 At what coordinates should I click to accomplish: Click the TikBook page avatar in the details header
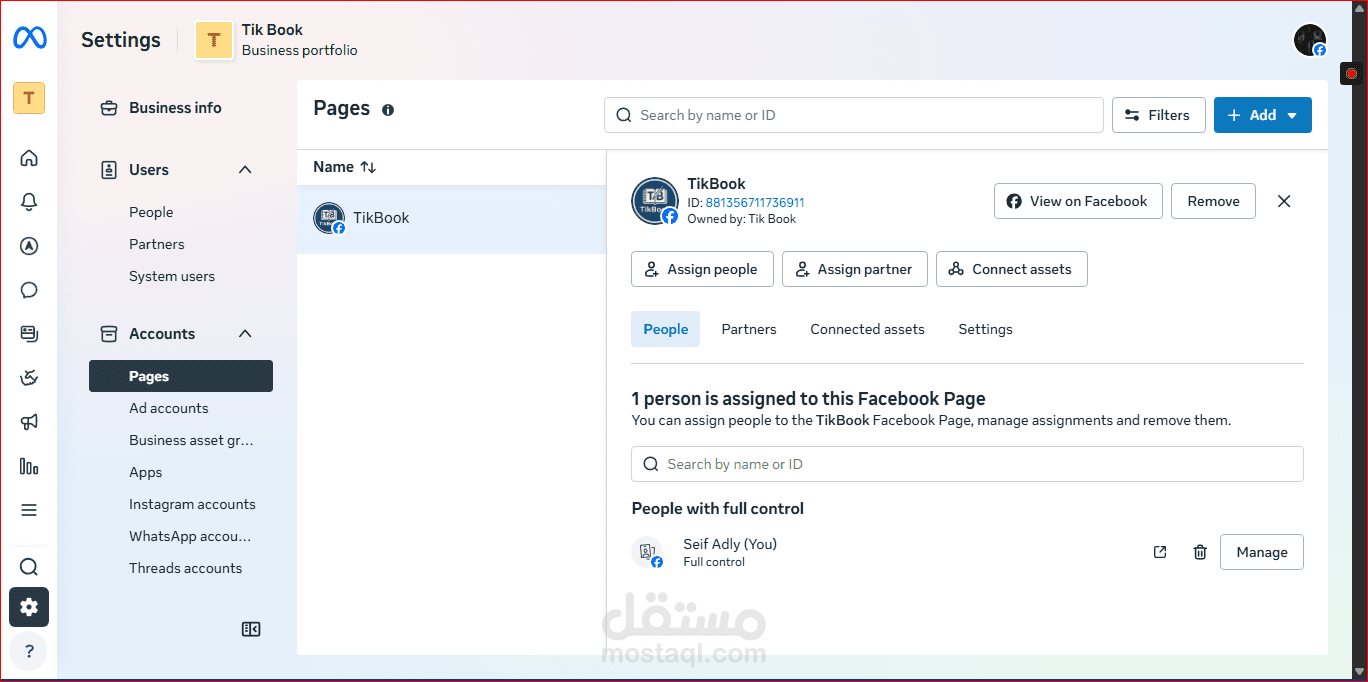655,201
